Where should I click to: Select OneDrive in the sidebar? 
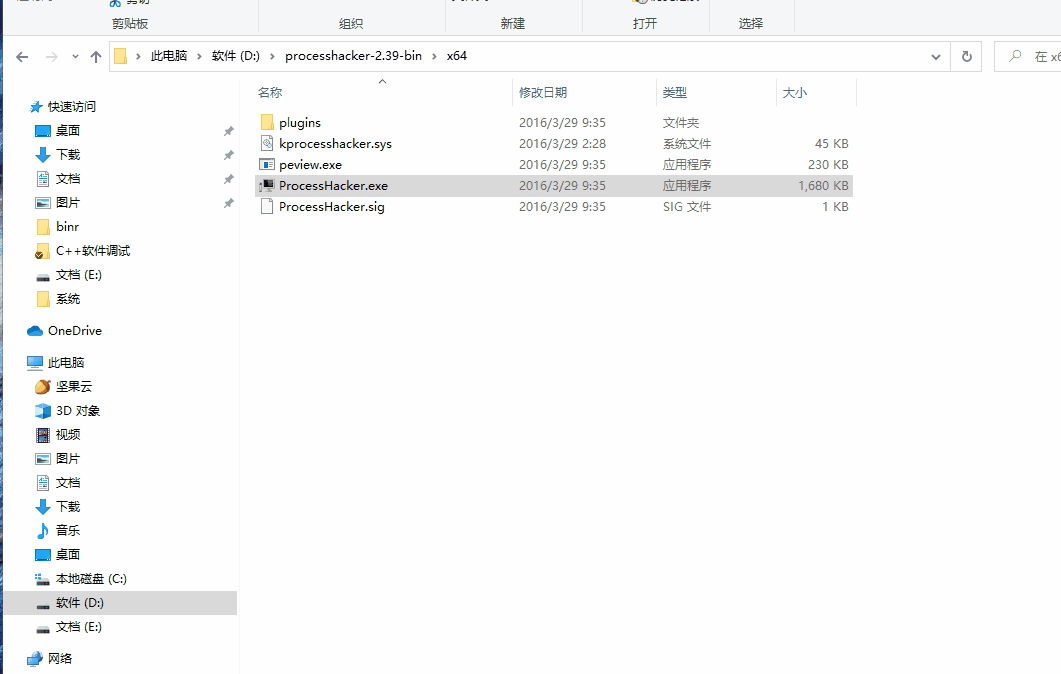tap(74, 330)
